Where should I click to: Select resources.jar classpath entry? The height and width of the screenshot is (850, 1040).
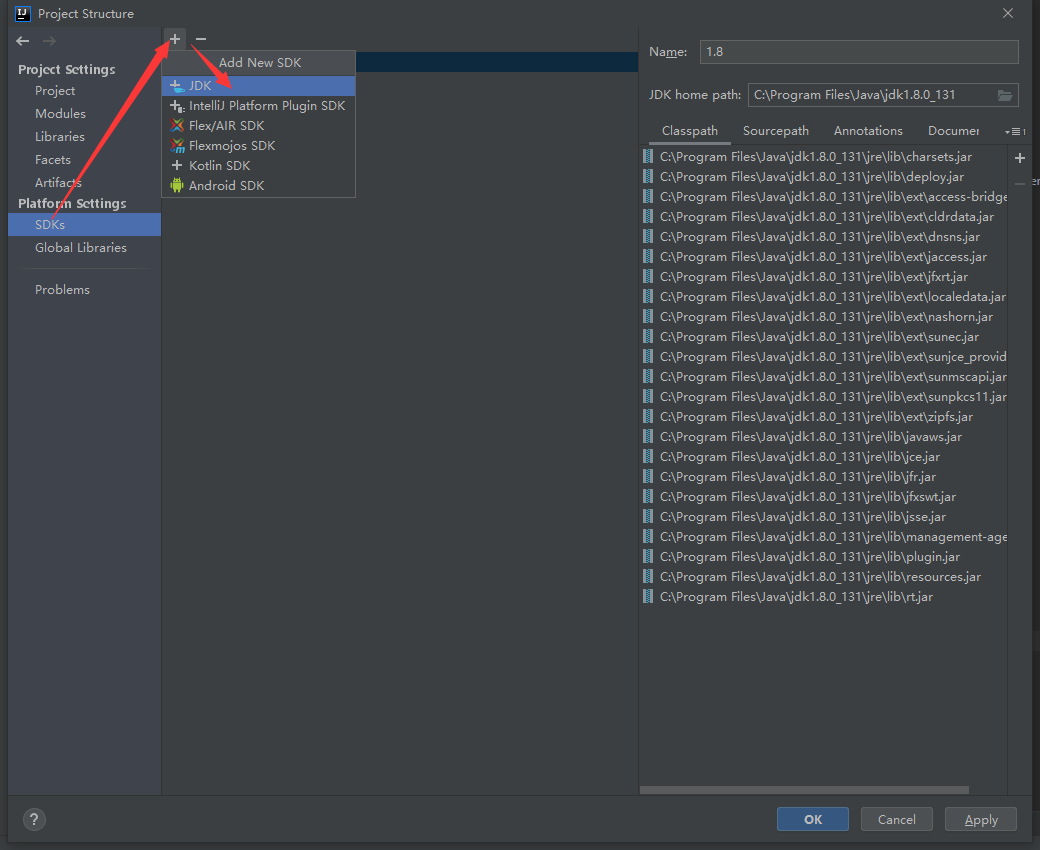click(x=822, y=577)
